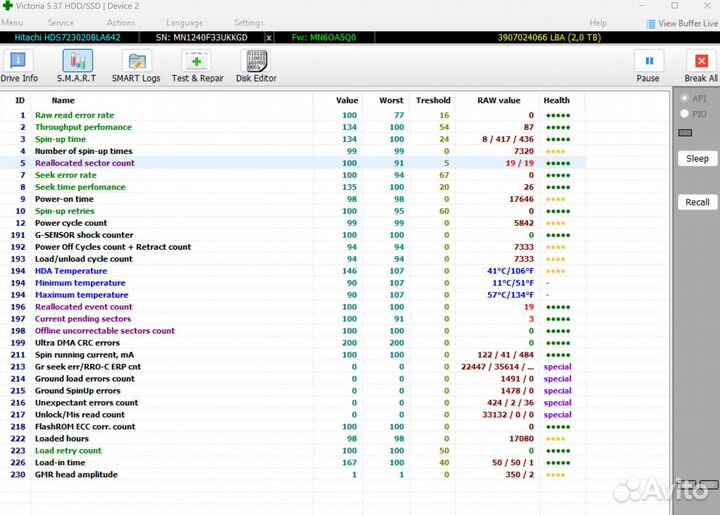
Task: Select the Reallocated sector count row
Action: click(85, 163)
